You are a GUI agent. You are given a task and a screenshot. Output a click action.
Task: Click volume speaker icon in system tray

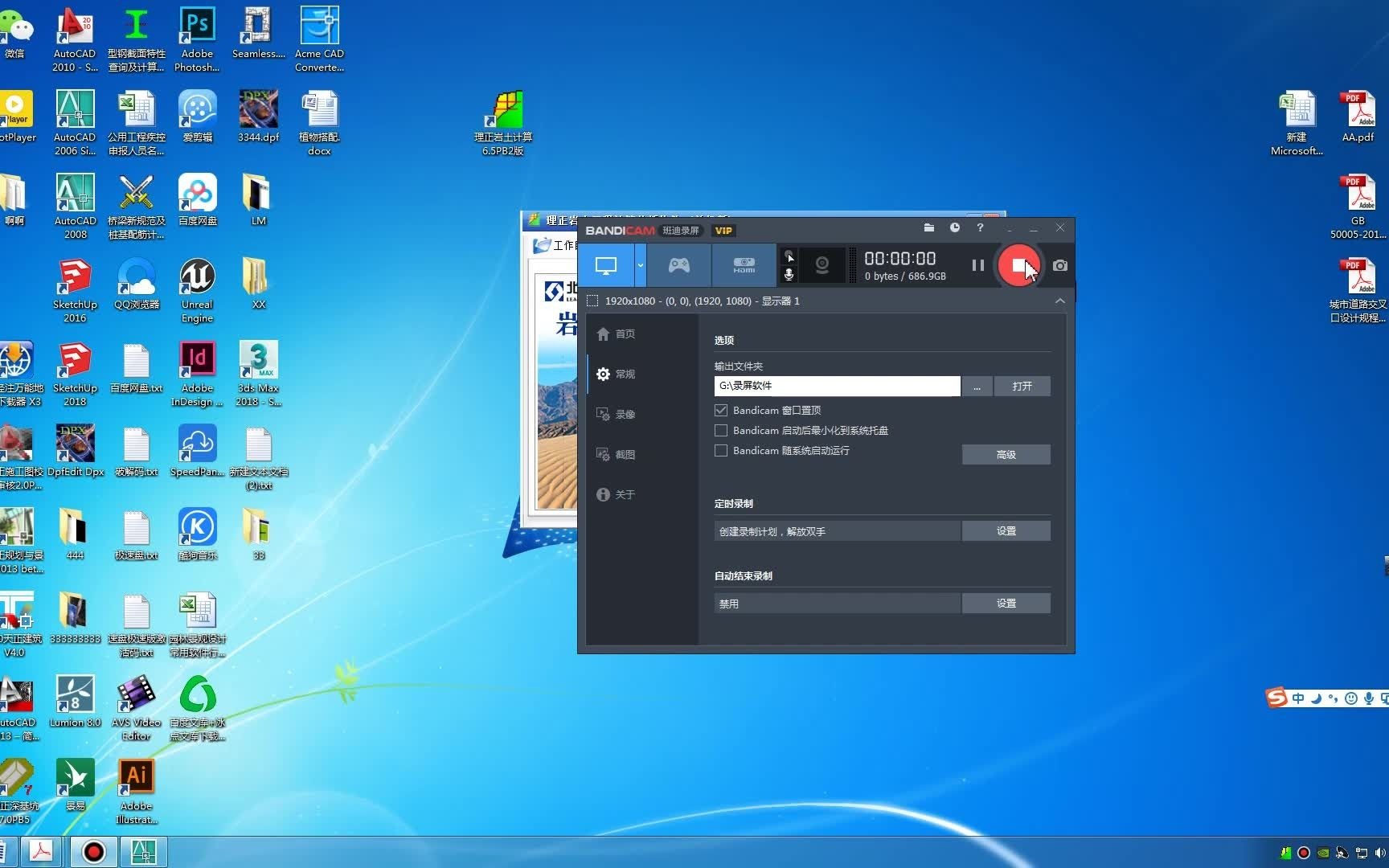coord(1380,853)
